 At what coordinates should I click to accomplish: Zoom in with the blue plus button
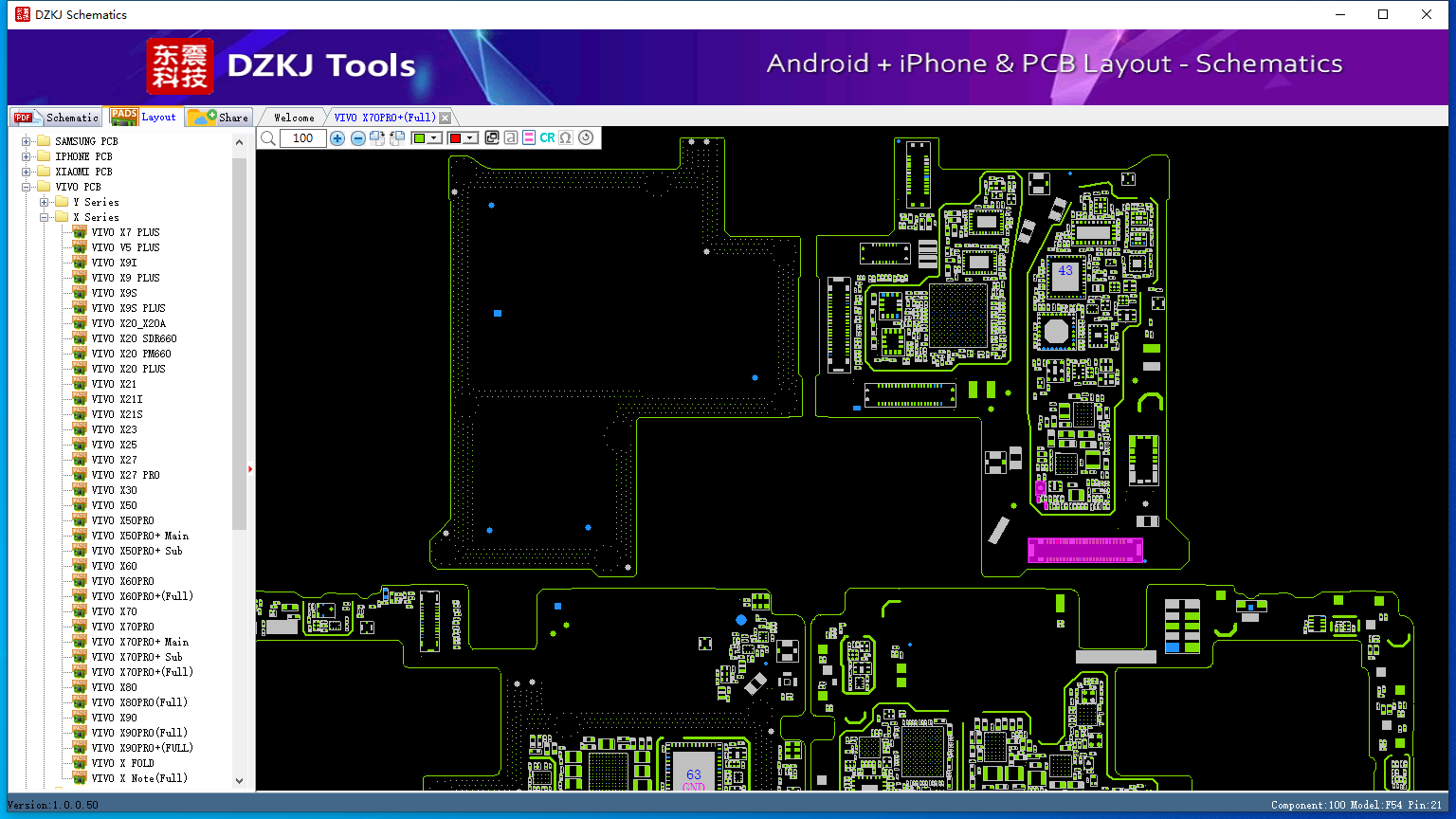337,138
